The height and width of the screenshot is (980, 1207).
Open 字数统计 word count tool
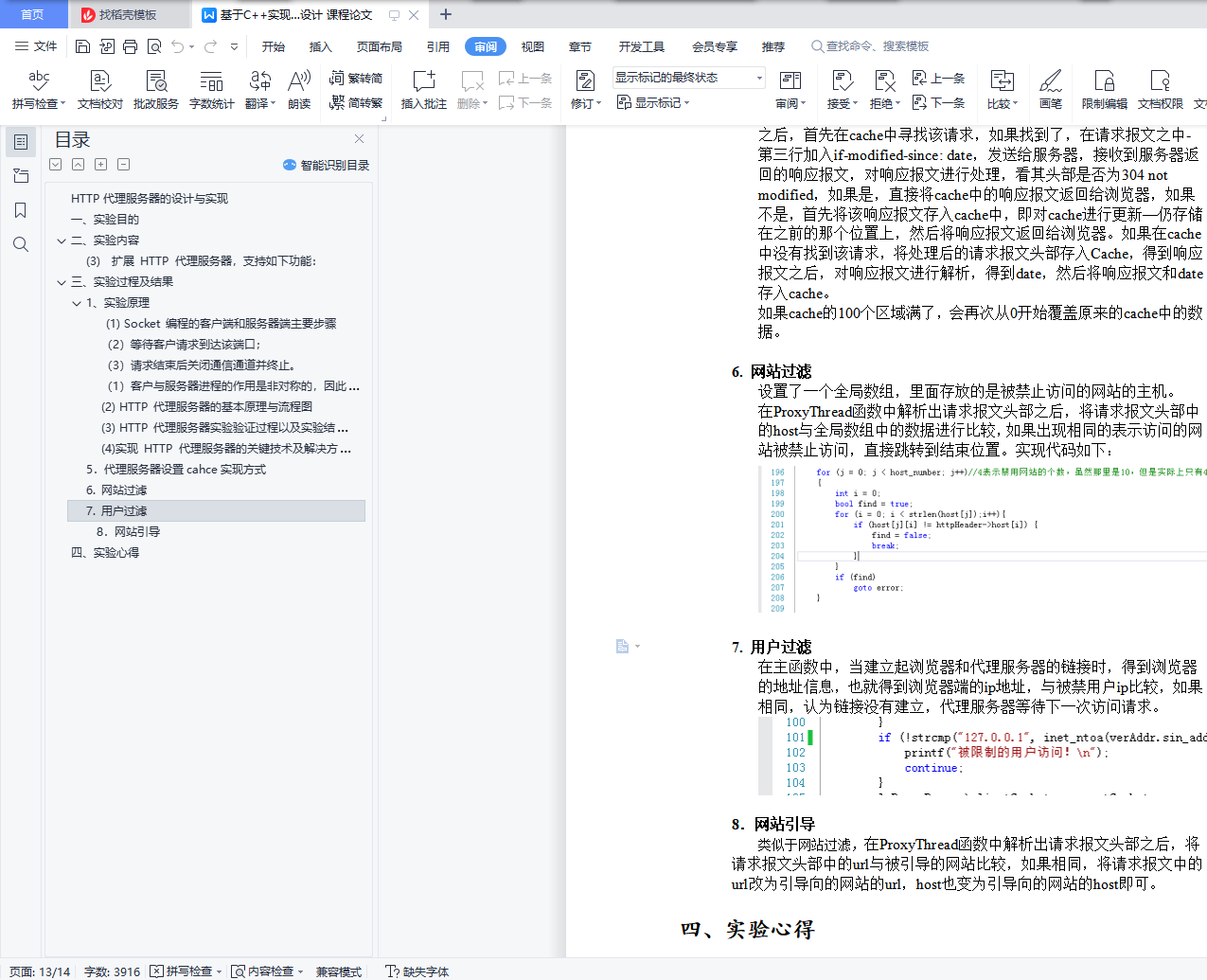212,90
